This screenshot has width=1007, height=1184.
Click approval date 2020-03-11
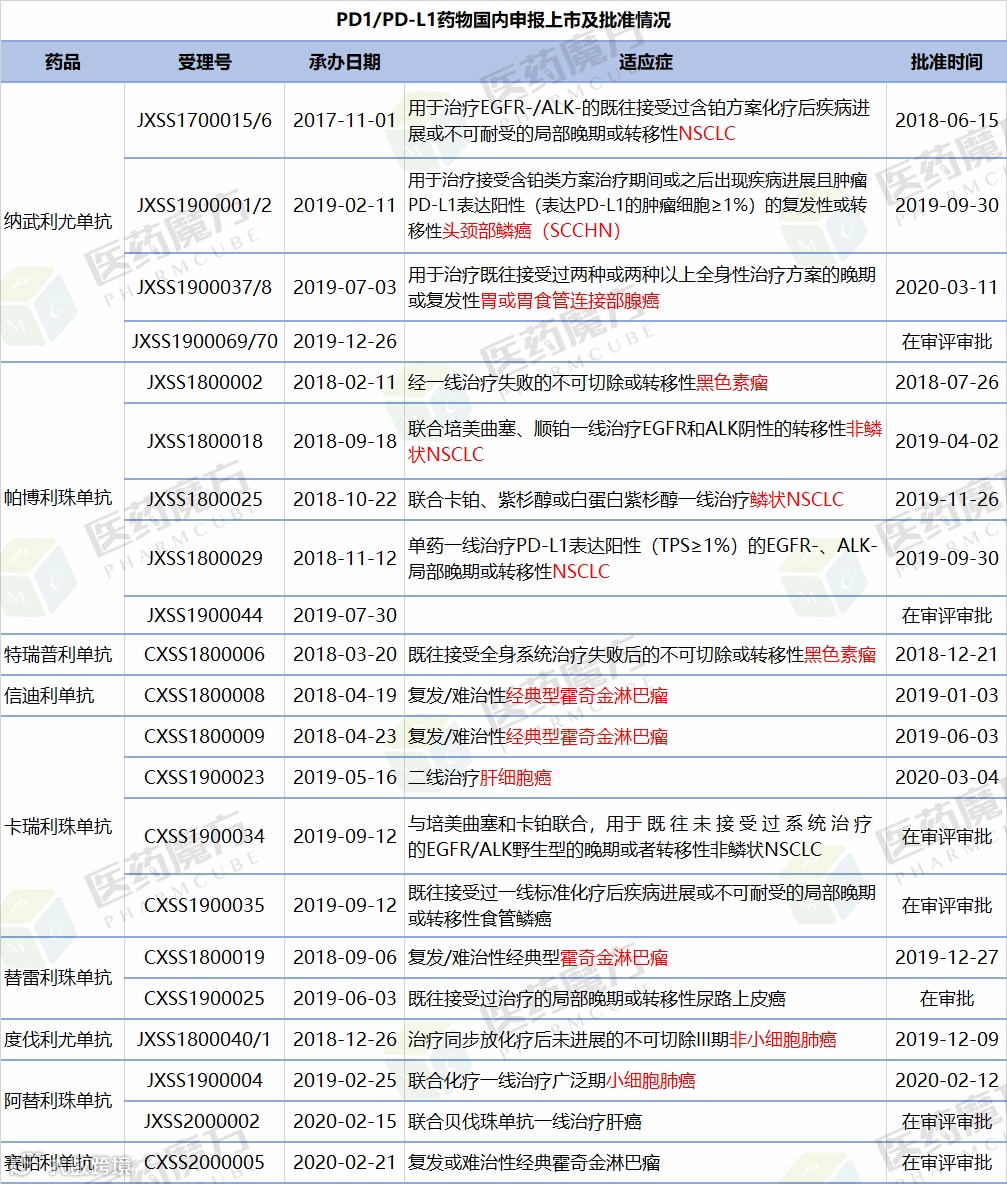[x=947, y=288]
